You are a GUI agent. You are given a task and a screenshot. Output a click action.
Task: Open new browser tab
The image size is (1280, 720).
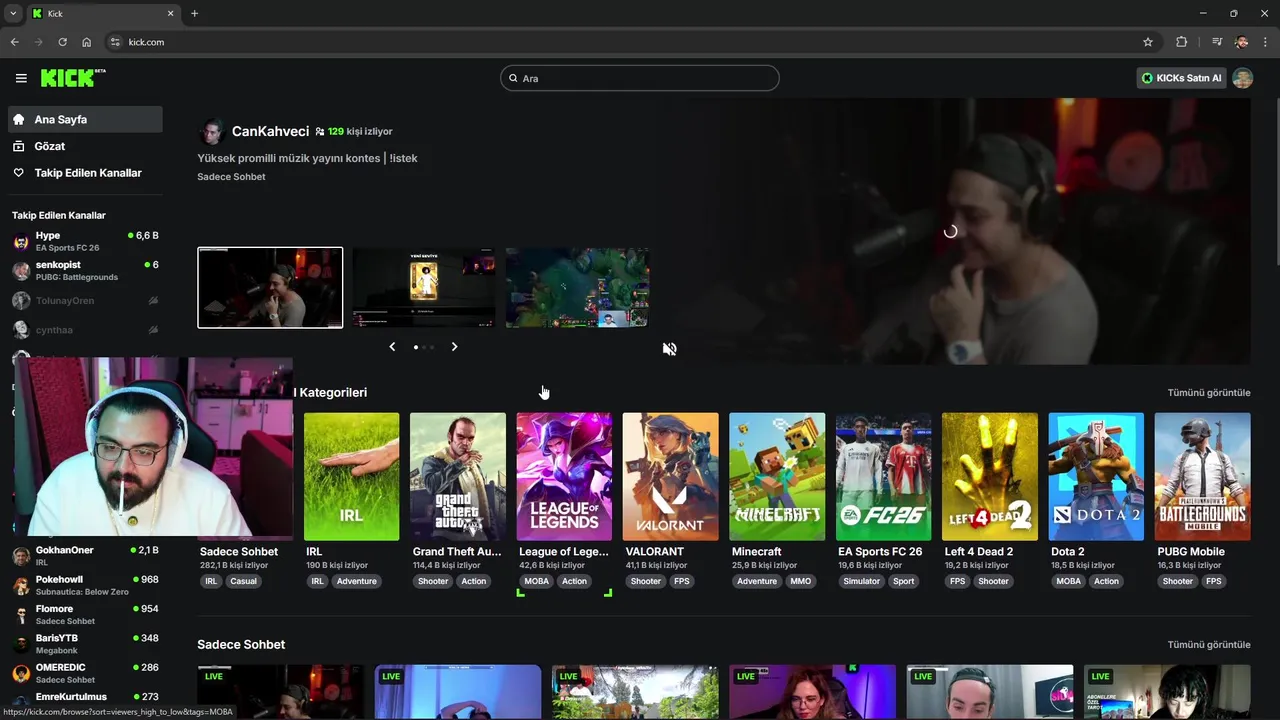(x=194, y=13)
